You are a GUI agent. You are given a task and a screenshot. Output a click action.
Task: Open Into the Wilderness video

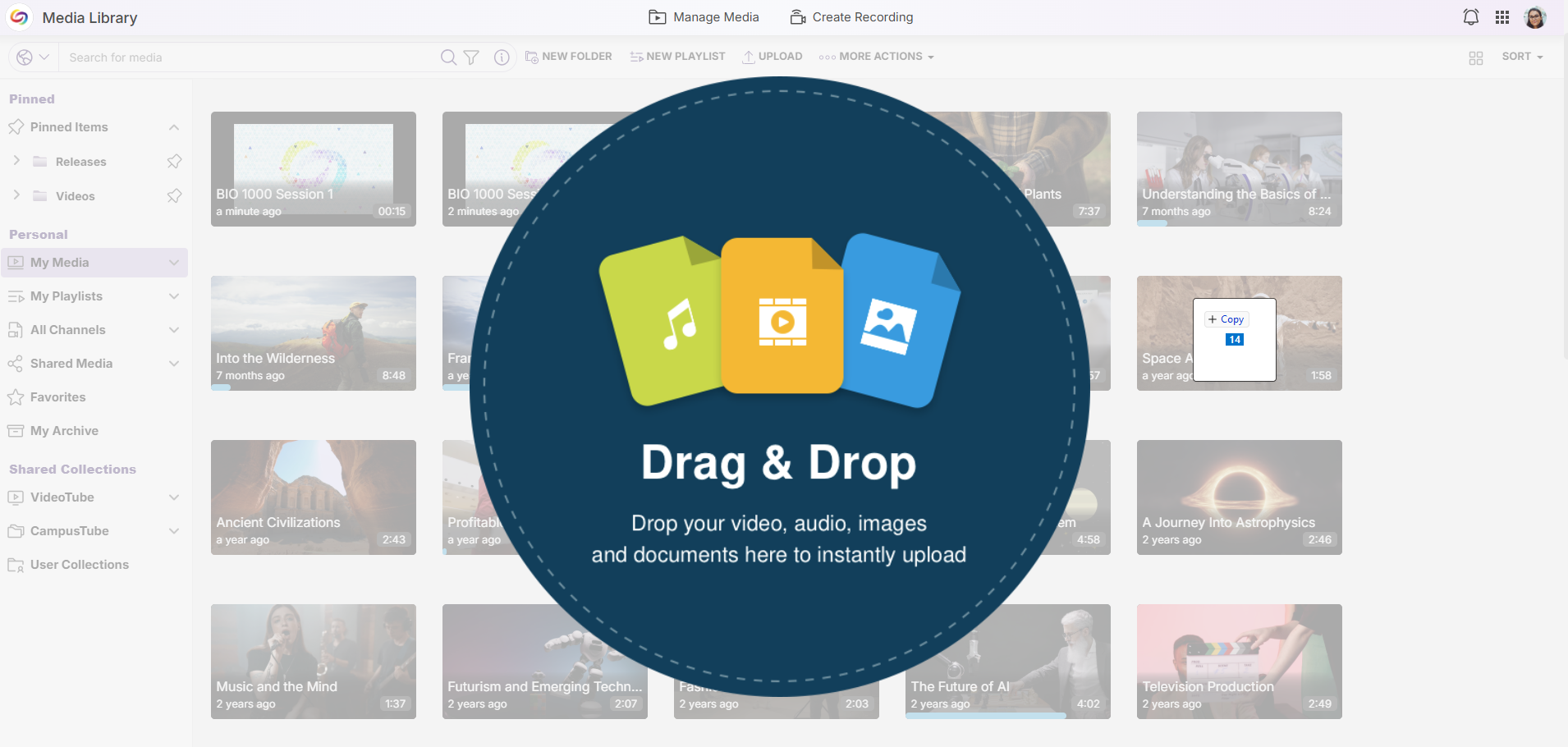(314, 333)
